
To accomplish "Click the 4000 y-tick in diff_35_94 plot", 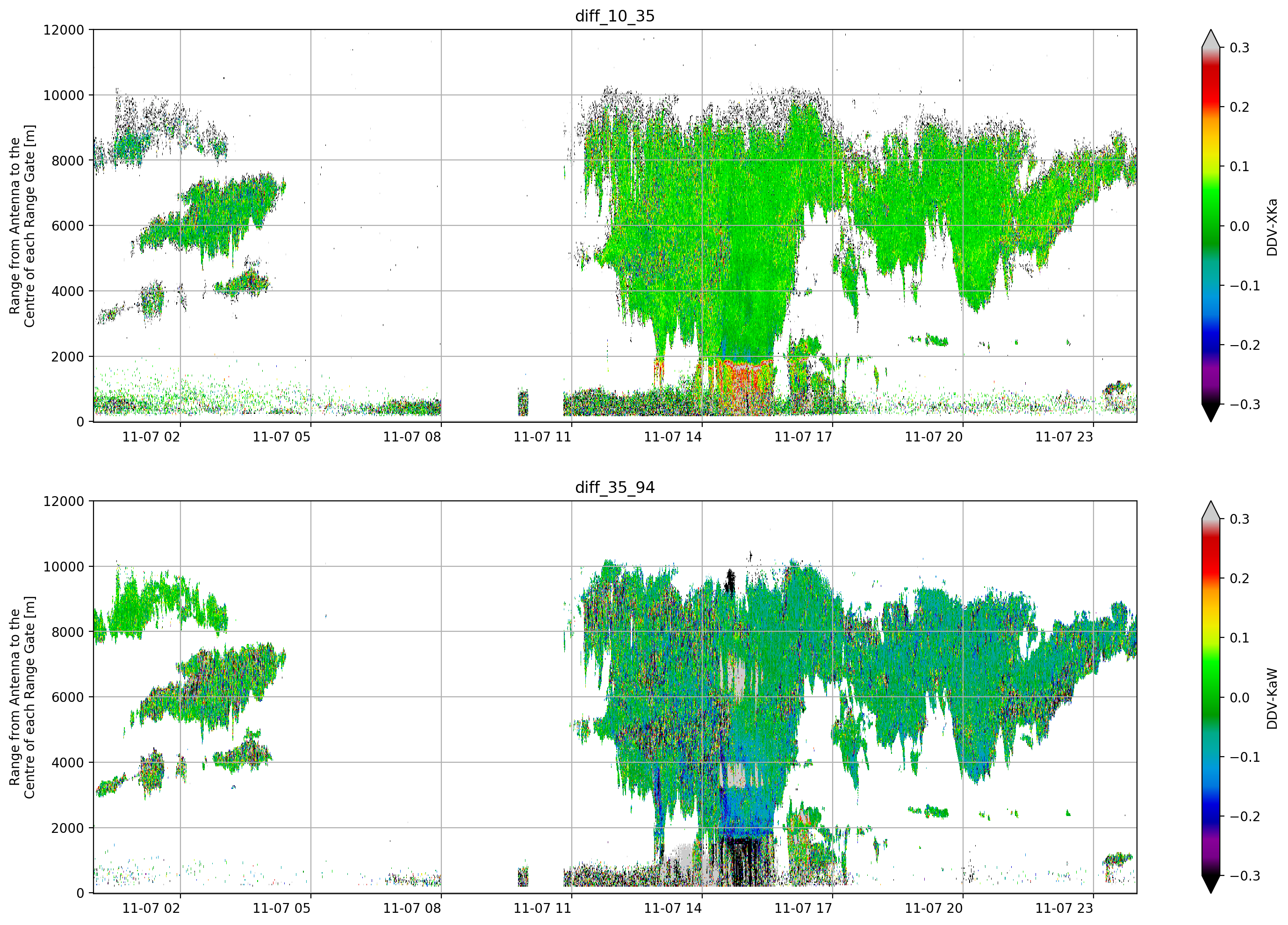I will click(x=68, y=763).
